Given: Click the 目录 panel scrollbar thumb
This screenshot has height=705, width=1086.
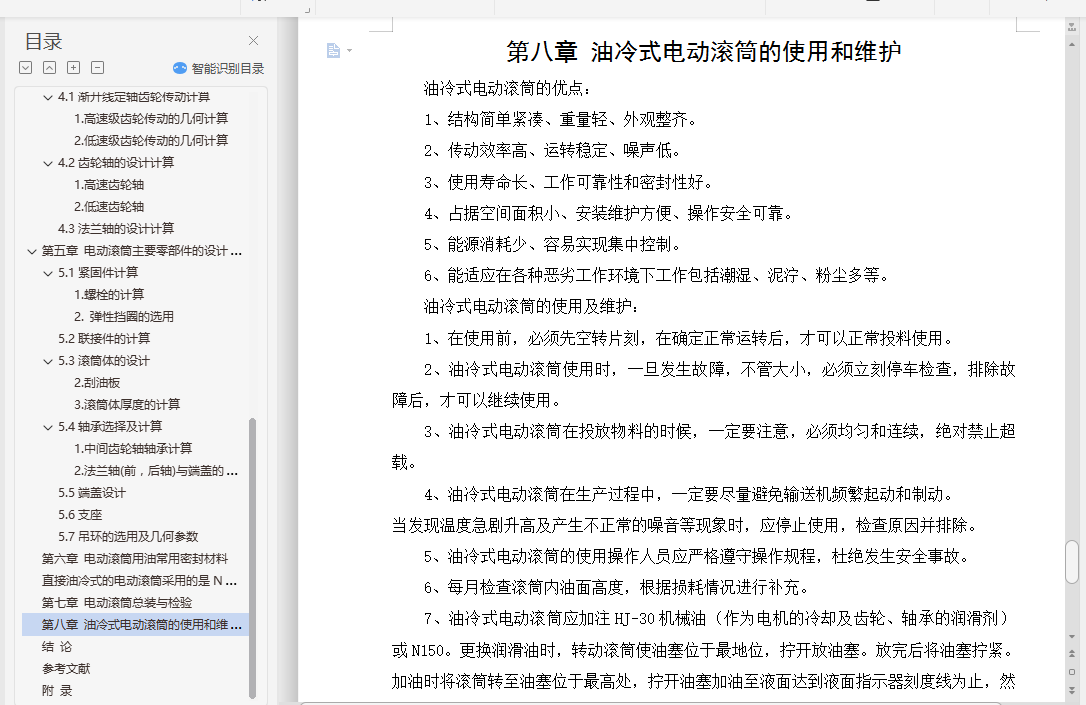Looking at the screenshot, I should click(252, 558).
